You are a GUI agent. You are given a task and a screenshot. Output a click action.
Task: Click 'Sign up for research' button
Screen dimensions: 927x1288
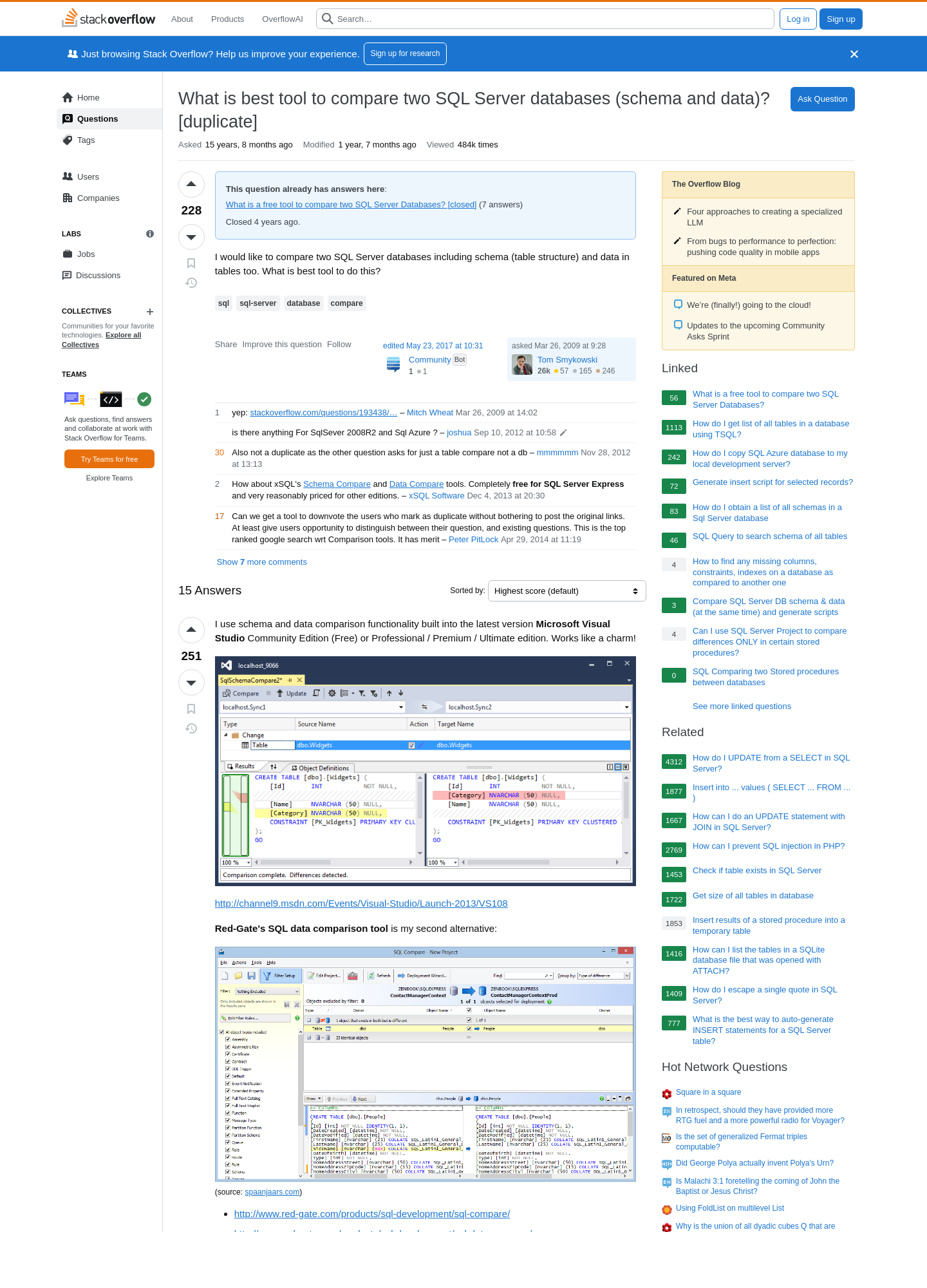pos(405,53)
